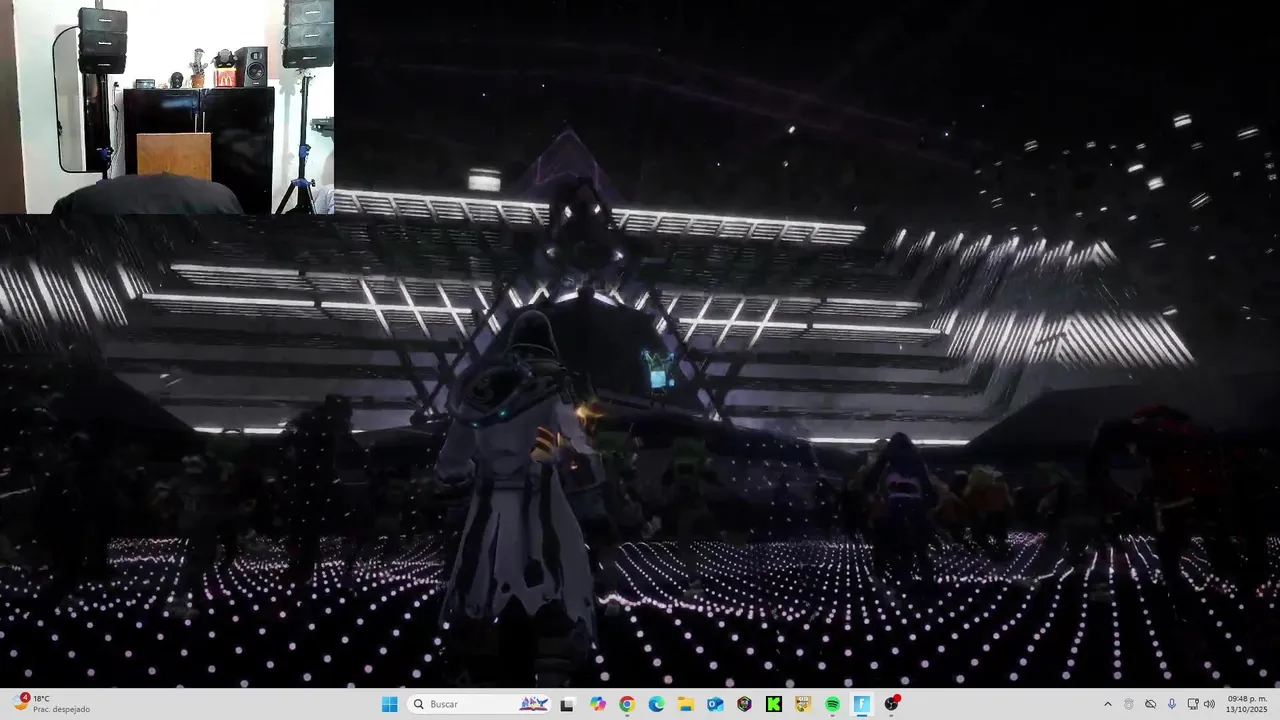Open Task View from the taskbar
Image resolution: width=1280 pixels, height=720 pixels.
pos(567,704)
